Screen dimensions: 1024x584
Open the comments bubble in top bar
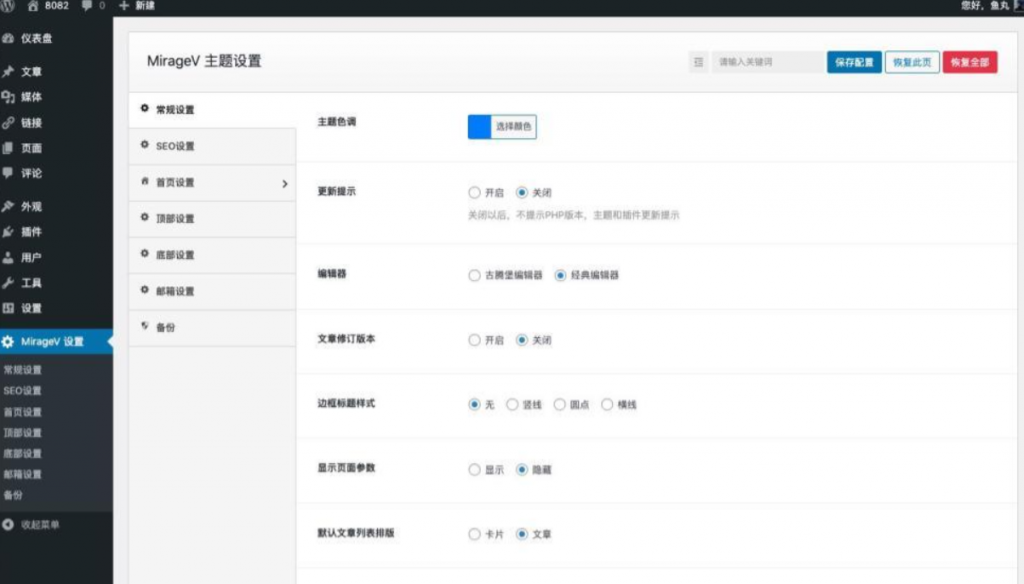[91, 7]
